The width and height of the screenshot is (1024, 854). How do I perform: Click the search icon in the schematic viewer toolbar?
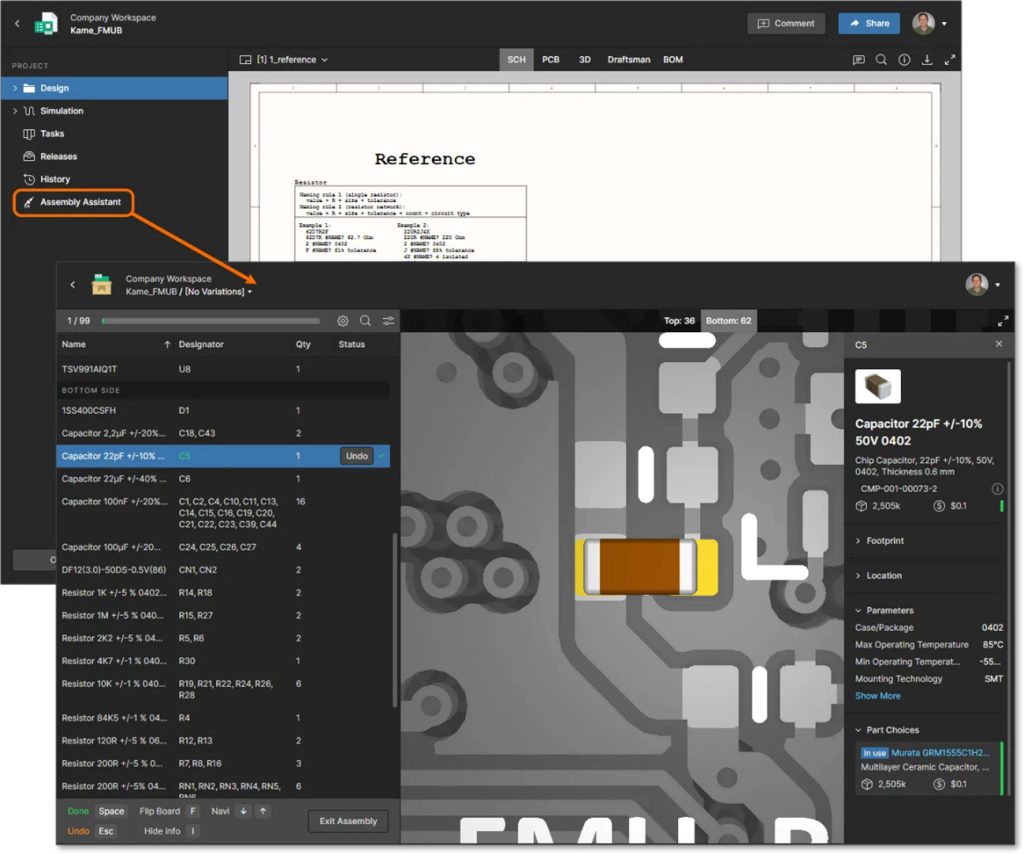pos(881,59)
